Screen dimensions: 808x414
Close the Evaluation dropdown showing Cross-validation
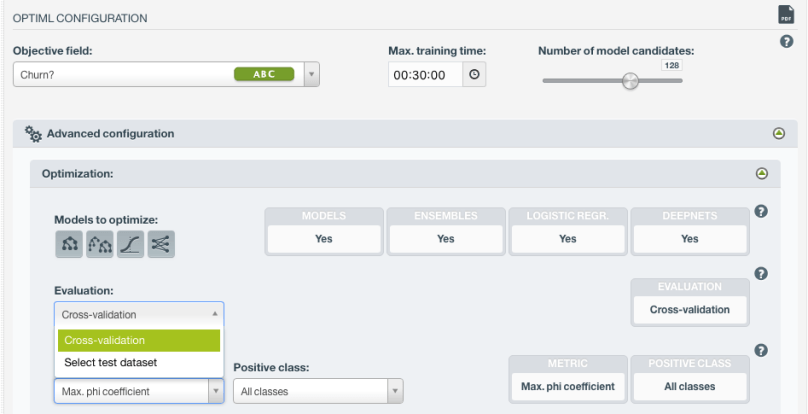coord(139,314)
